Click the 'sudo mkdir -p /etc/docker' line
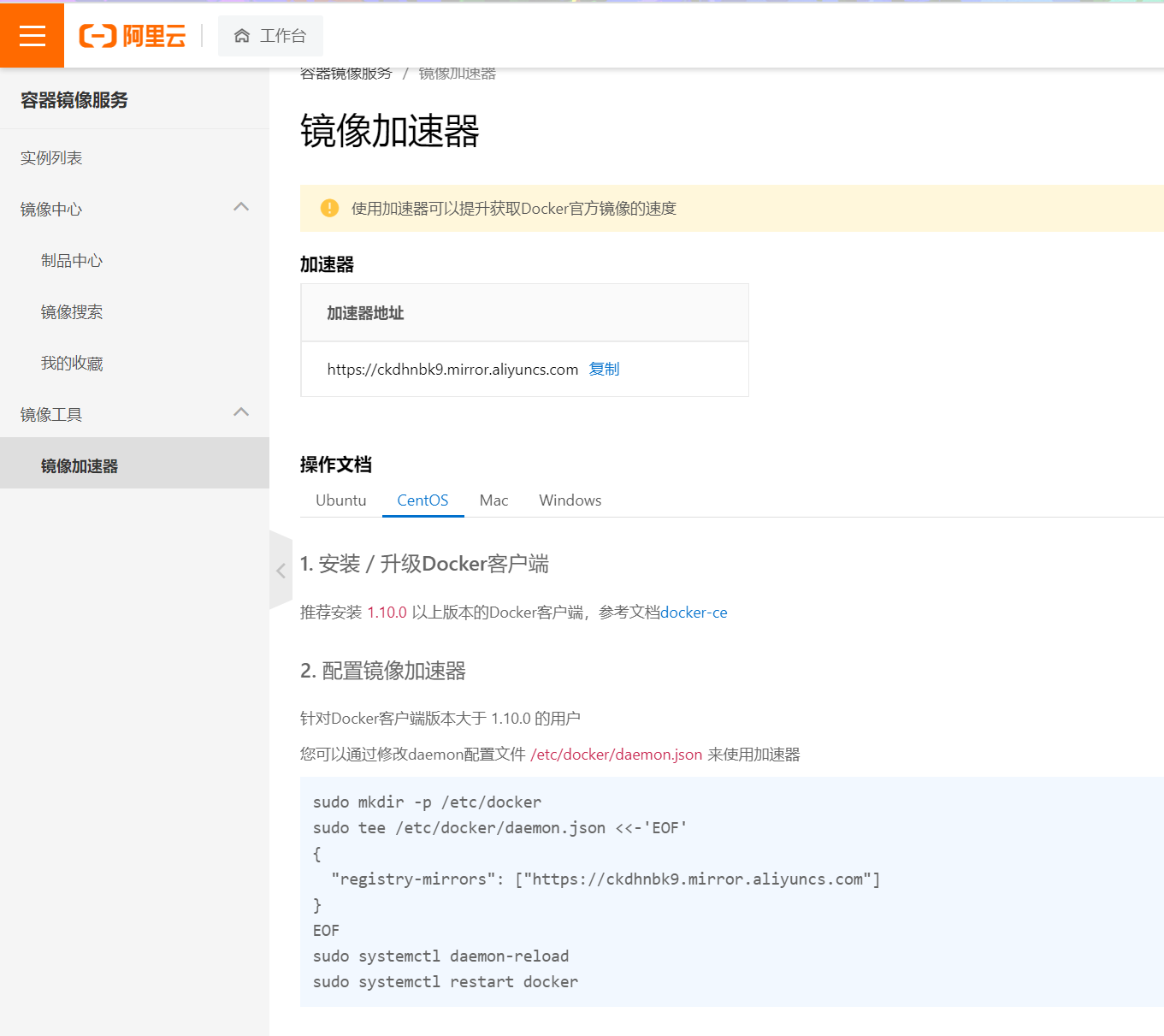The height and width of the screenshot is (1036, 1164). coord(427,802)
